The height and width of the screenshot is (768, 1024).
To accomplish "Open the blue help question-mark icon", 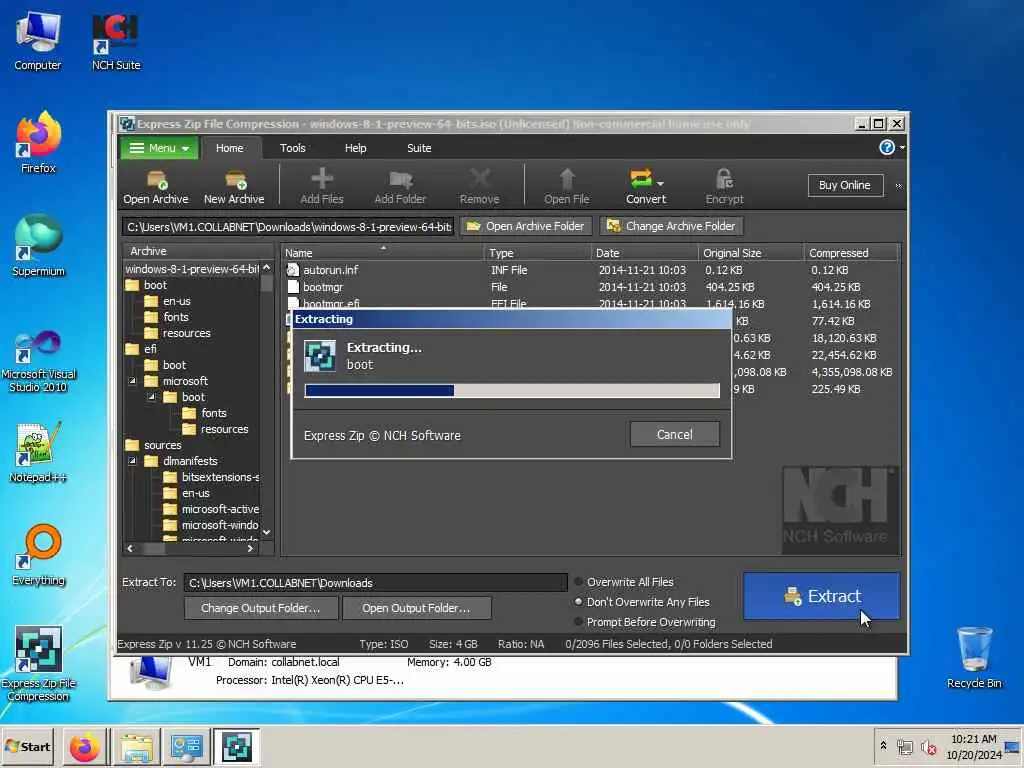I will [x=886, y=148].
